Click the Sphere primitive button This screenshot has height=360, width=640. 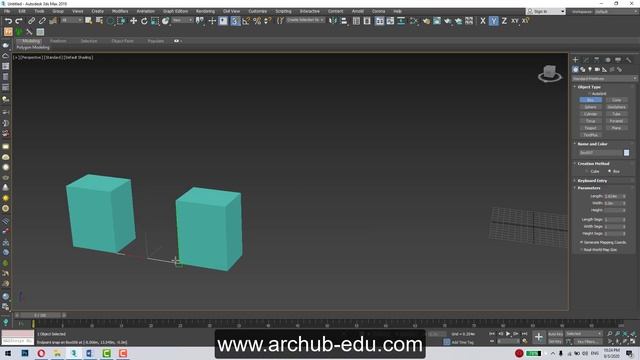tap(590, 107)
